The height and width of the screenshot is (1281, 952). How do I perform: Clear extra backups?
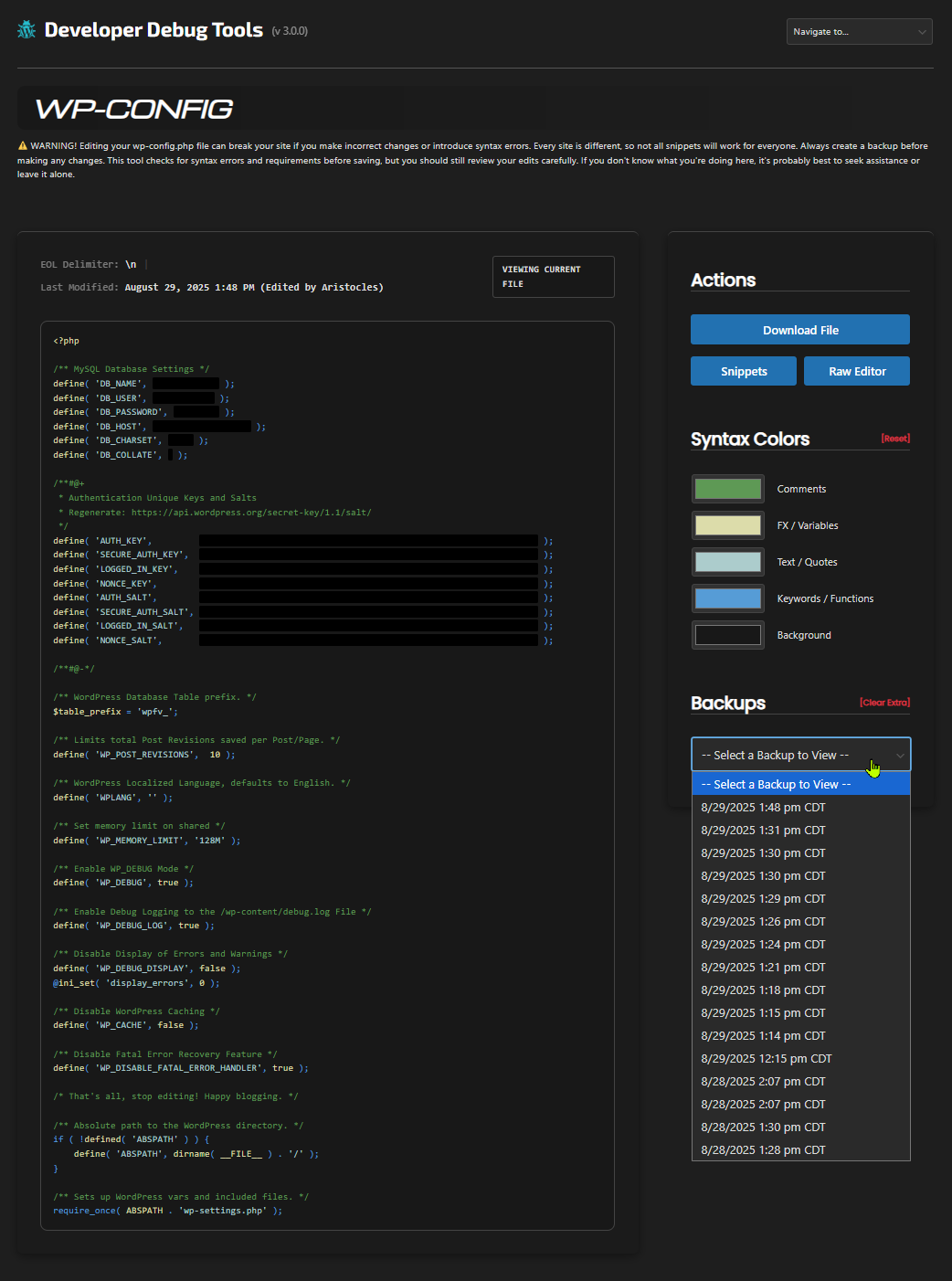[x=883, y=702]
